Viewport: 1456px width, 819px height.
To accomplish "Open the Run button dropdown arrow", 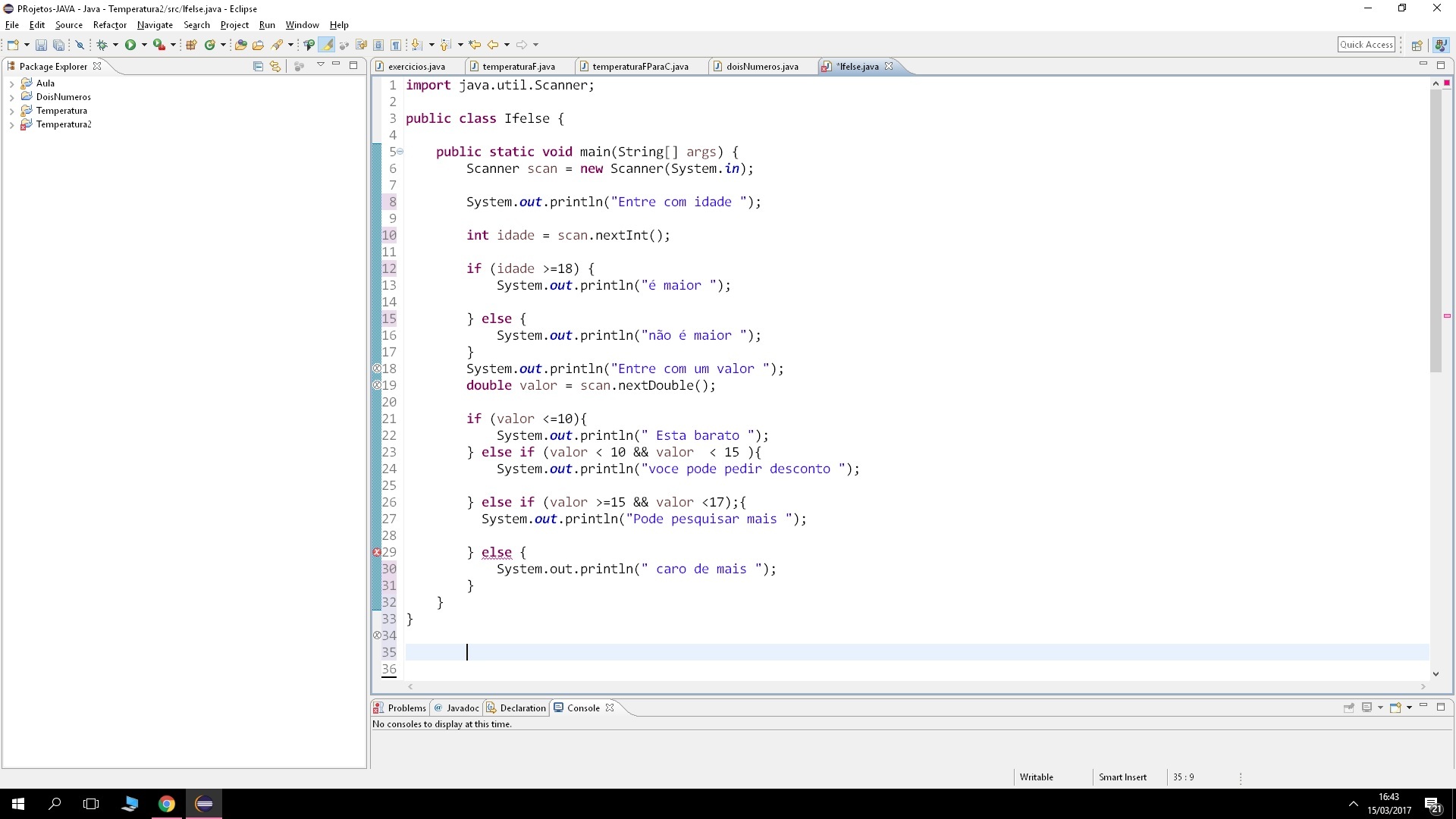I will click(144, 45).
